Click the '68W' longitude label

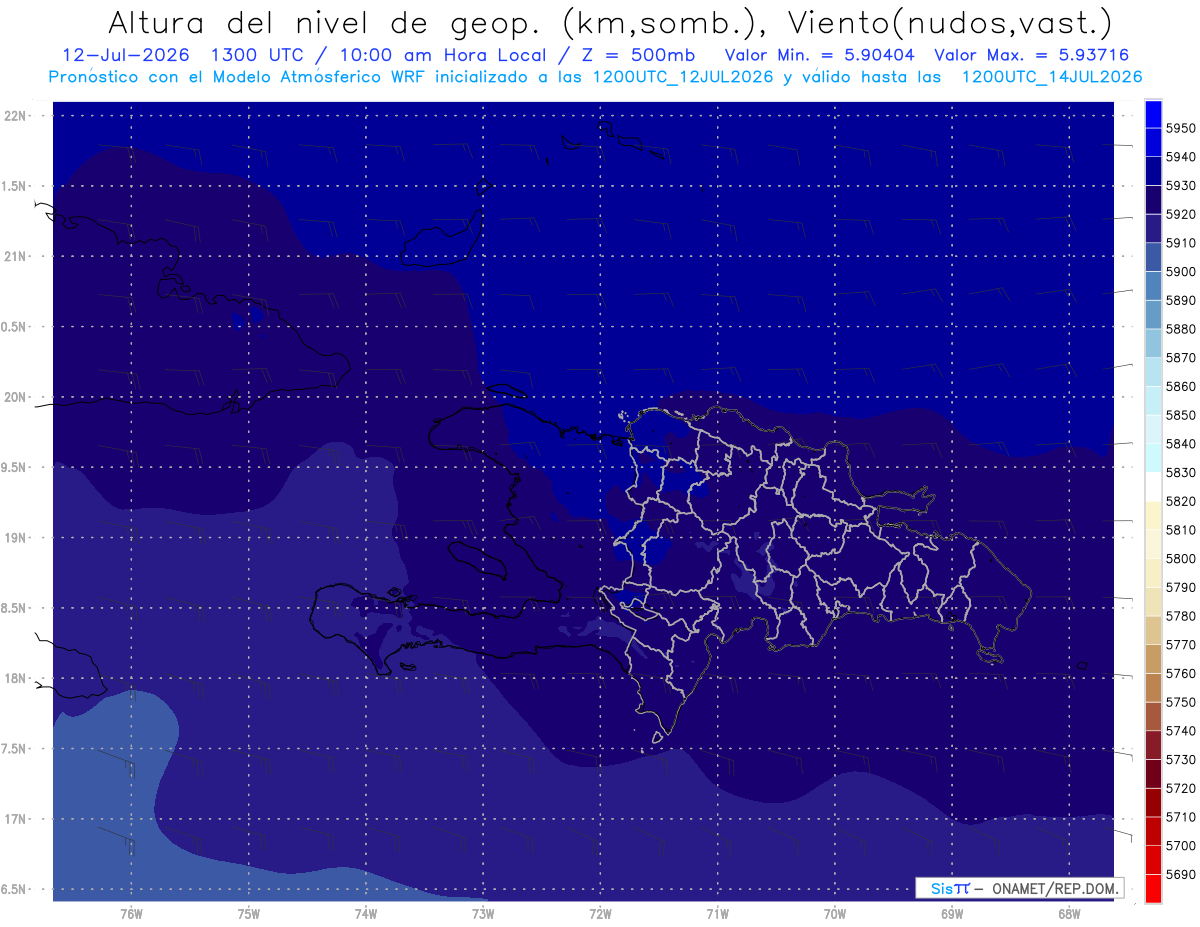coord(1069,915)
